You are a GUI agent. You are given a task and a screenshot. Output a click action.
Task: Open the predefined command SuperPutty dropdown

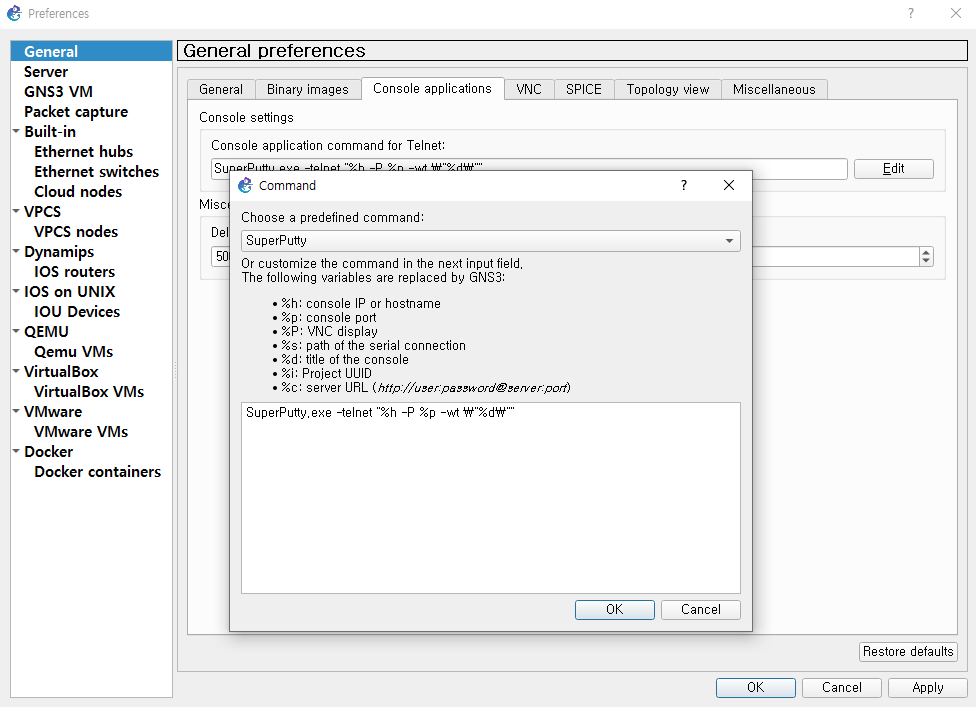[490, 240]
